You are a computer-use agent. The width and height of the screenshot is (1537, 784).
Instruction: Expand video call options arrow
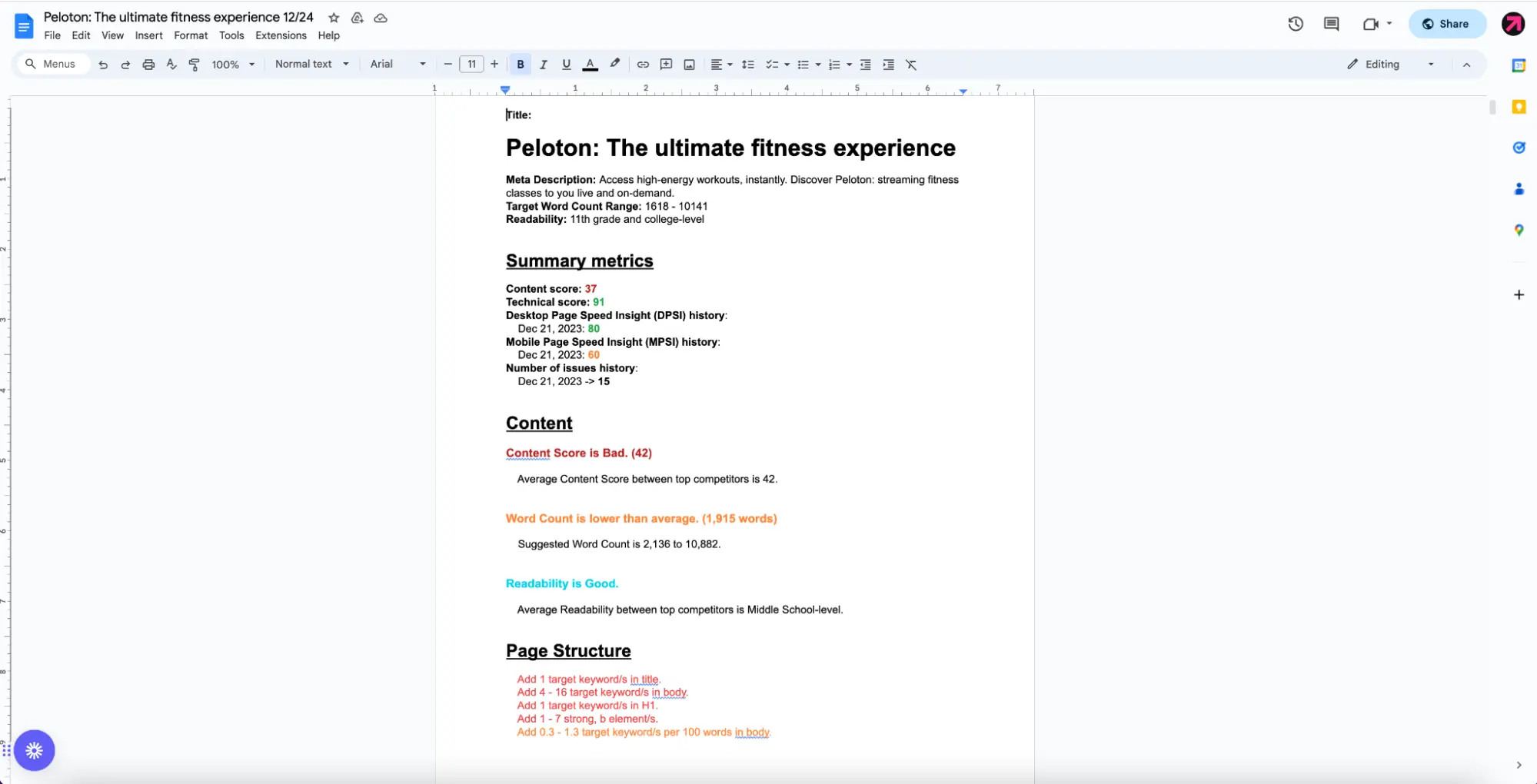(1389, 24)
